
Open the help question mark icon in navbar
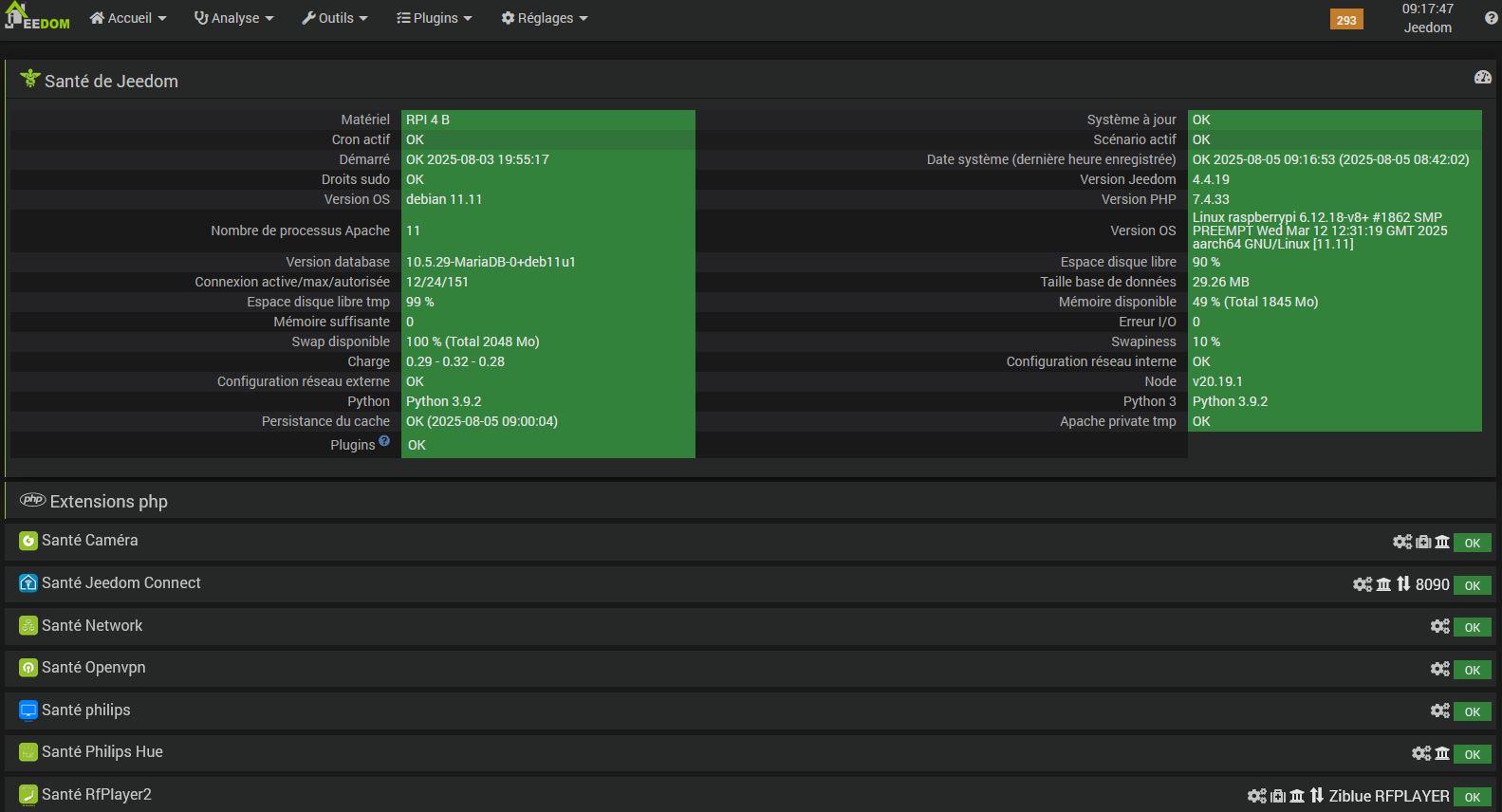[x=1491, y=18]
